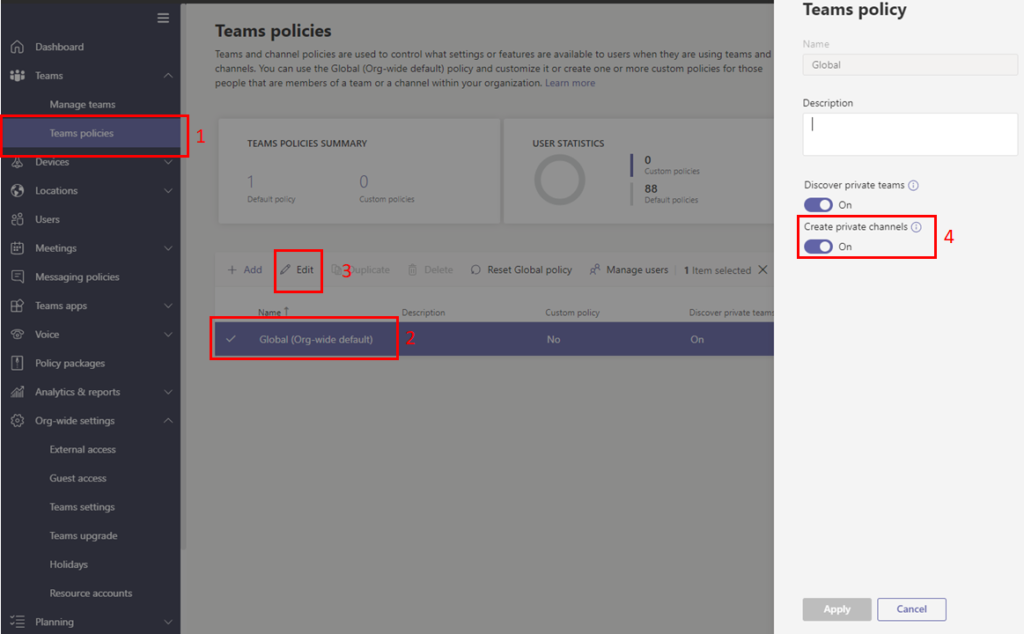Expand the Teams apps section chevron
1024x634 pixels.
[168, 305]
